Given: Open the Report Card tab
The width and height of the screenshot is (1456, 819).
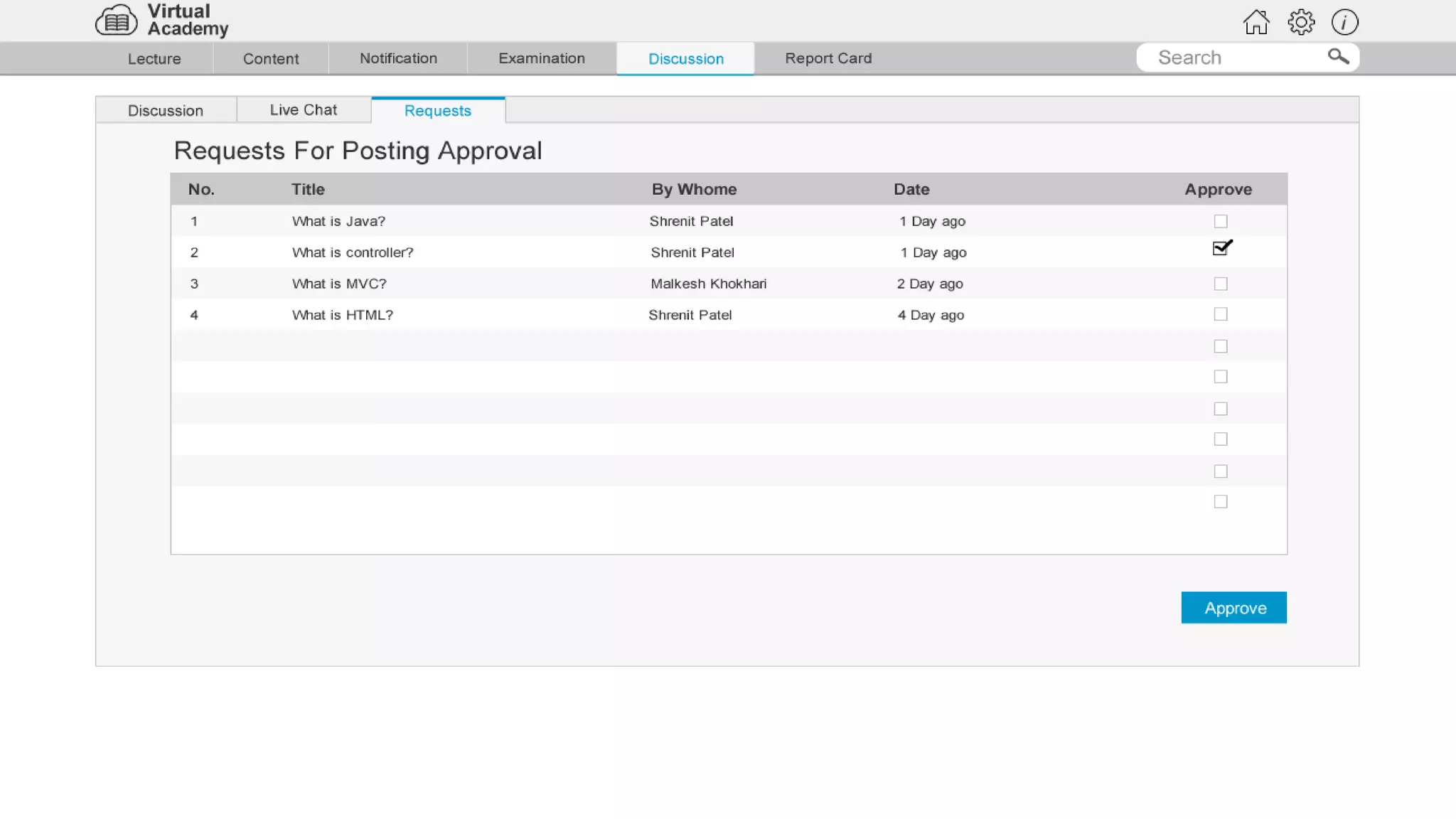Looking at the screenshot, I should pos(828,58).
